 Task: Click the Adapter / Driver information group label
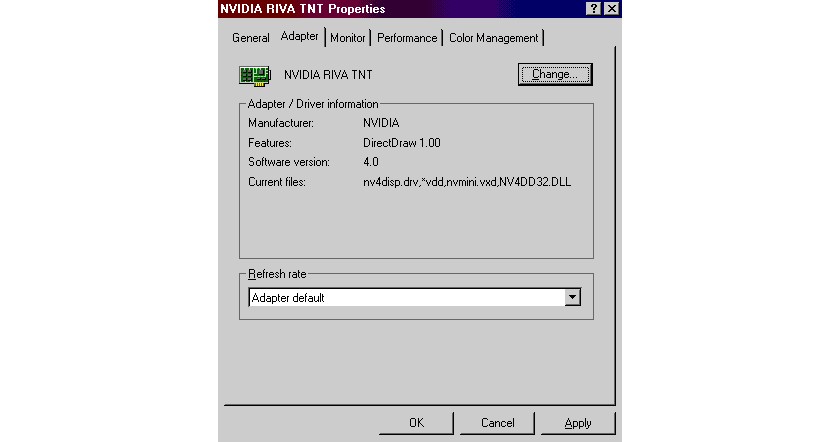click(313, 104)
